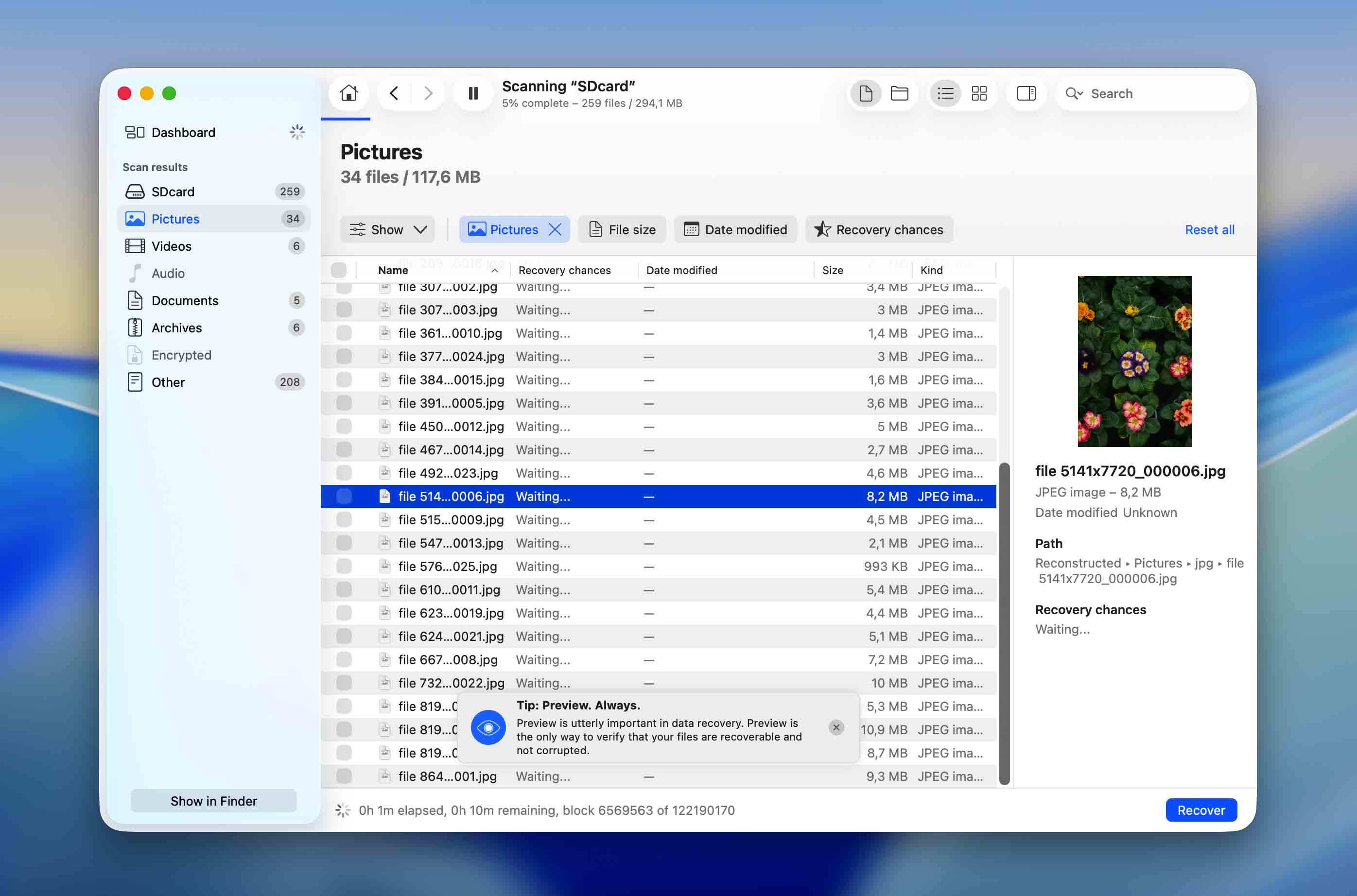Open the Date modified filter
The height and width of the screenshot is (896, 1357).
coord(736,230)
